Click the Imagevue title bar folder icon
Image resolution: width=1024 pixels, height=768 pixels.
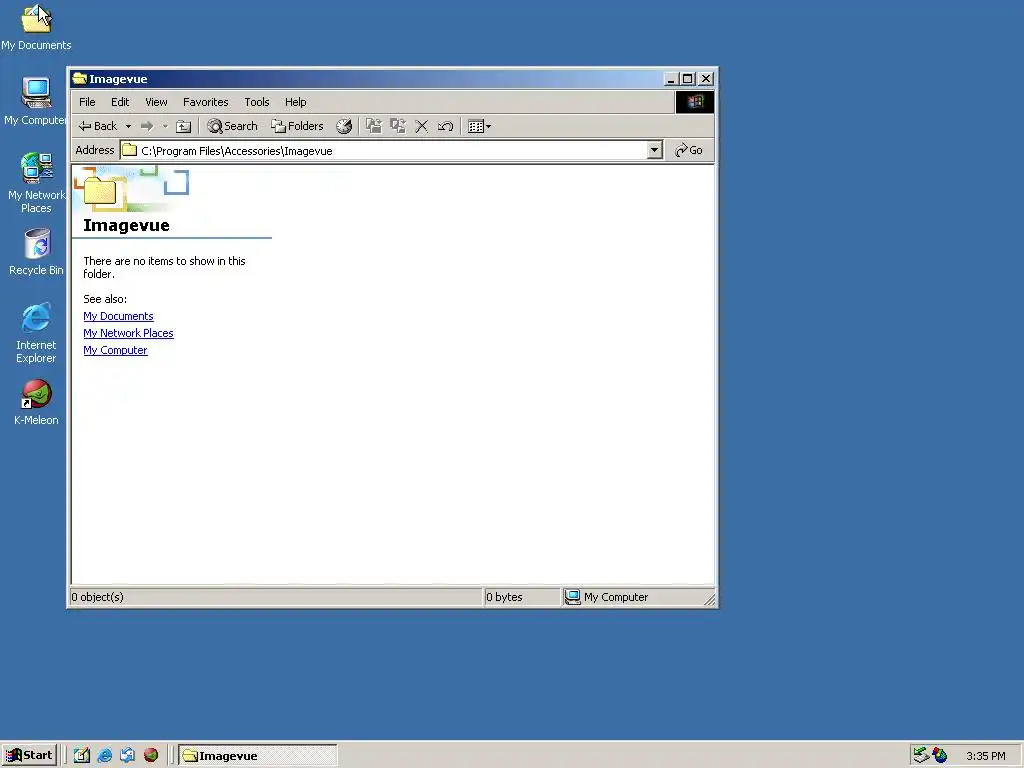(80, 79)
